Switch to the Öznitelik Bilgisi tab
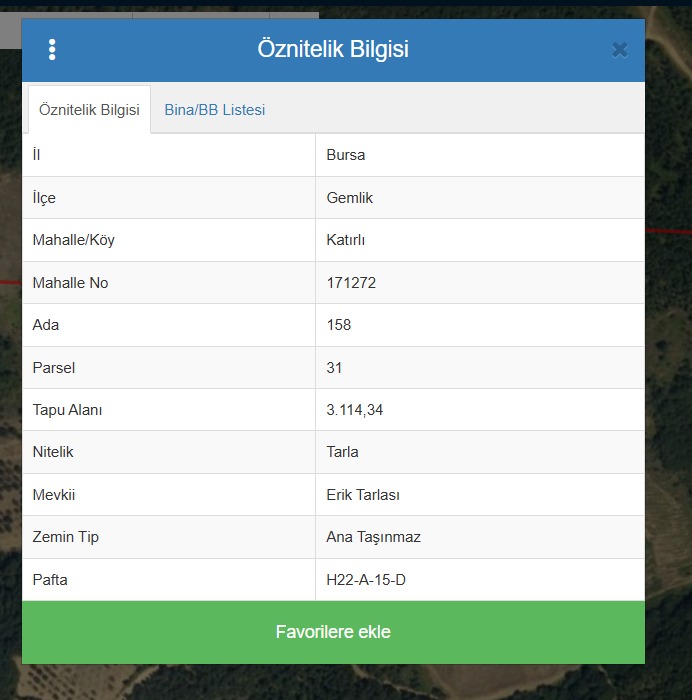Viewport: 692px width, 700px height. point(89,110)
